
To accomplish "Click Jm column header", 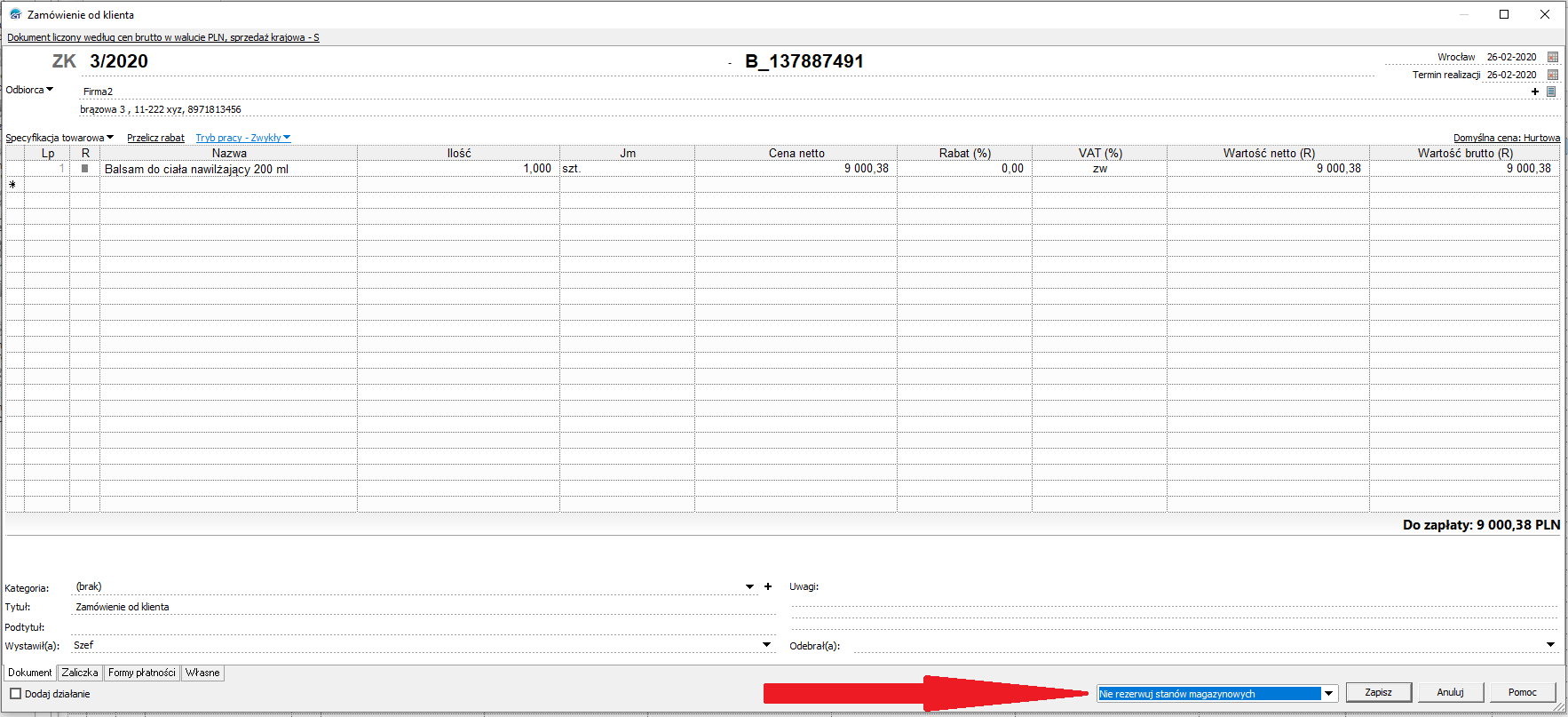I will coord(628,153).
